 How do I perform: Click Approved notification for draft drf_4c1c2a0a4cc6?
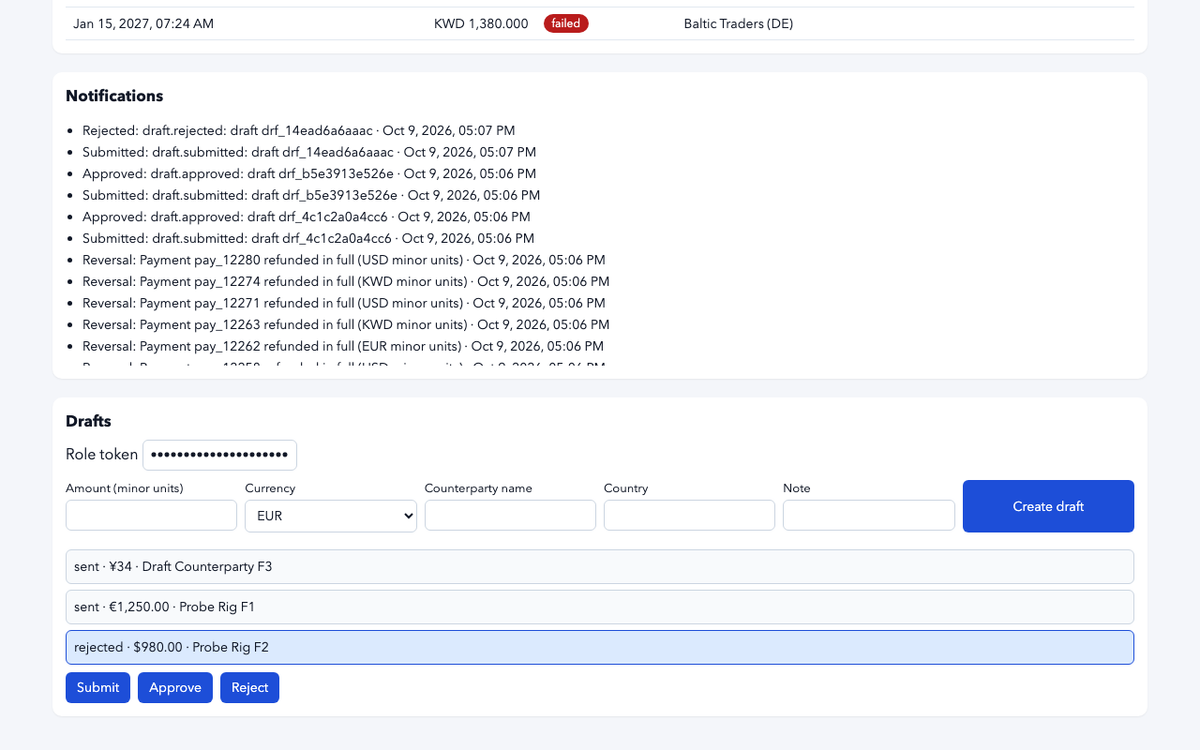(x=306, y=216)
